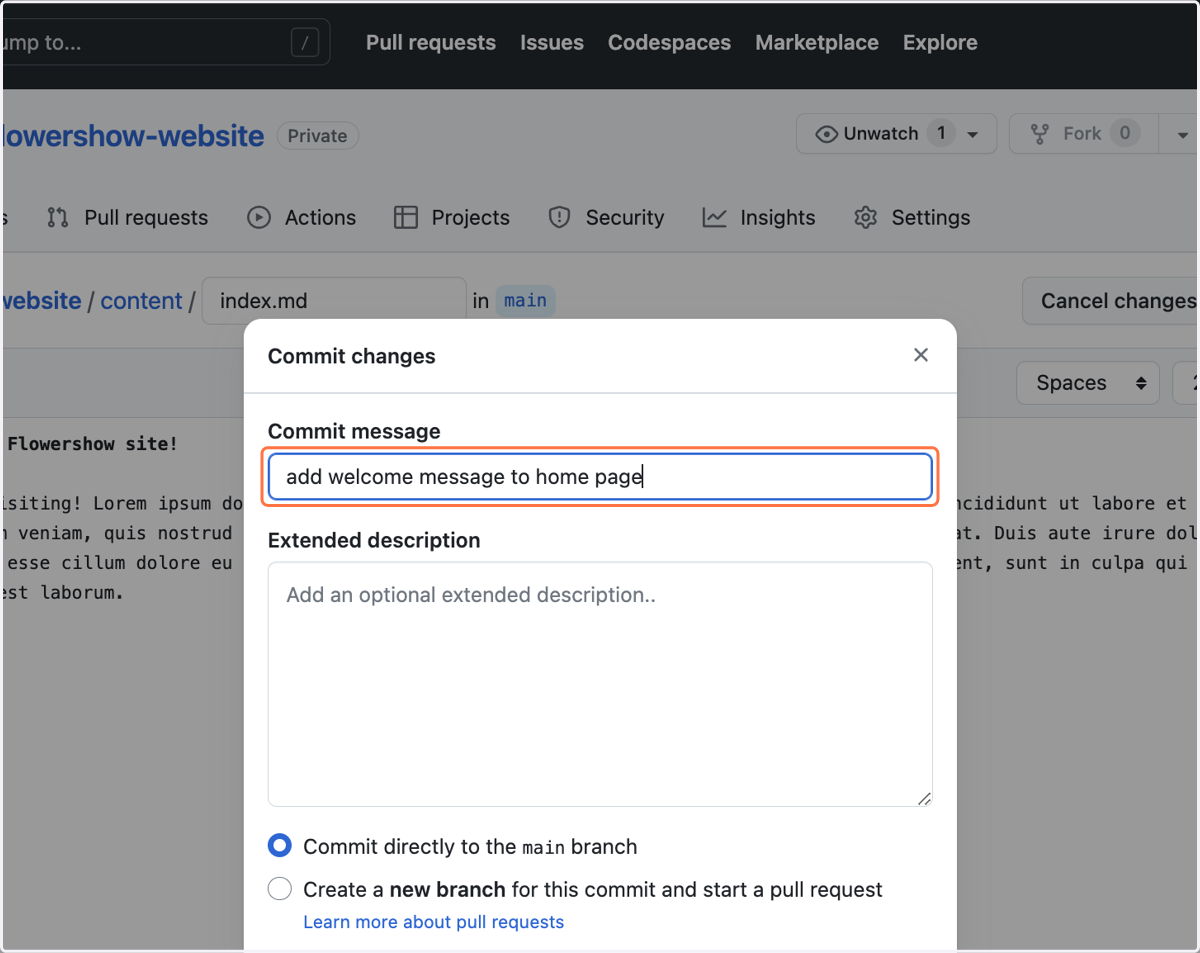This screenshot has width=1200, height=953.
Task: Click the Actions play icon
Action: point(259,218)
